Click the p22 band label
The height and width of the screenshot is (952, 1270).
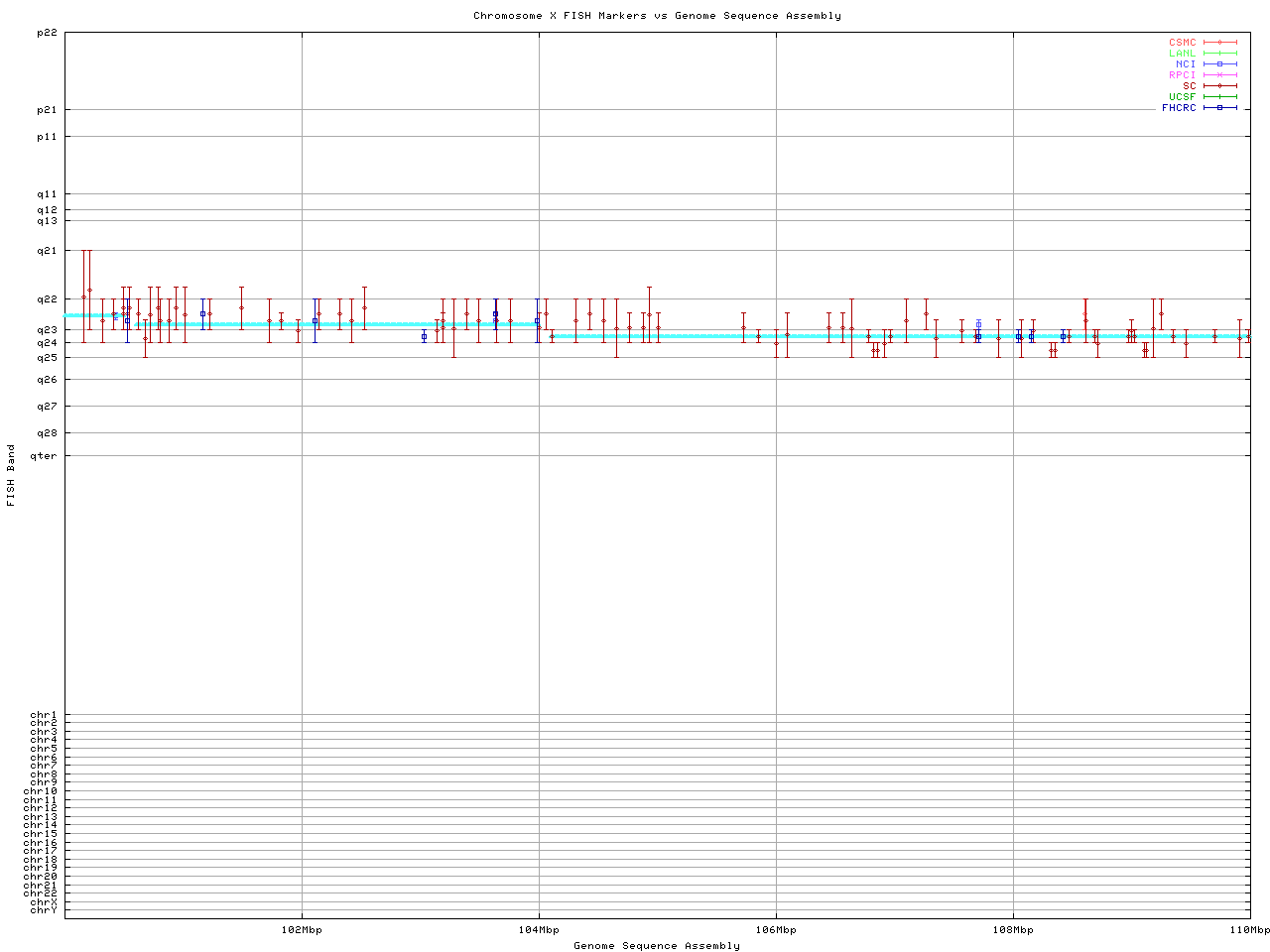(x=47, y=33)
